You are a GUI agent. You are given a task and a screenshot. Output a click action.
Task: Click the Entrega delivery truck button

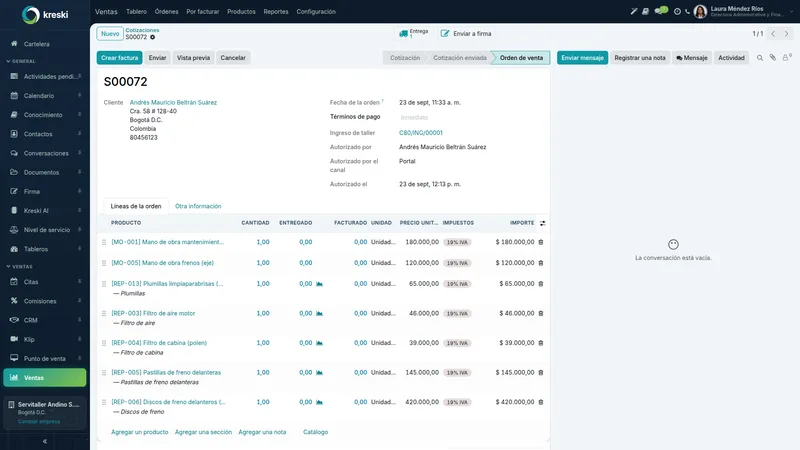413,34
